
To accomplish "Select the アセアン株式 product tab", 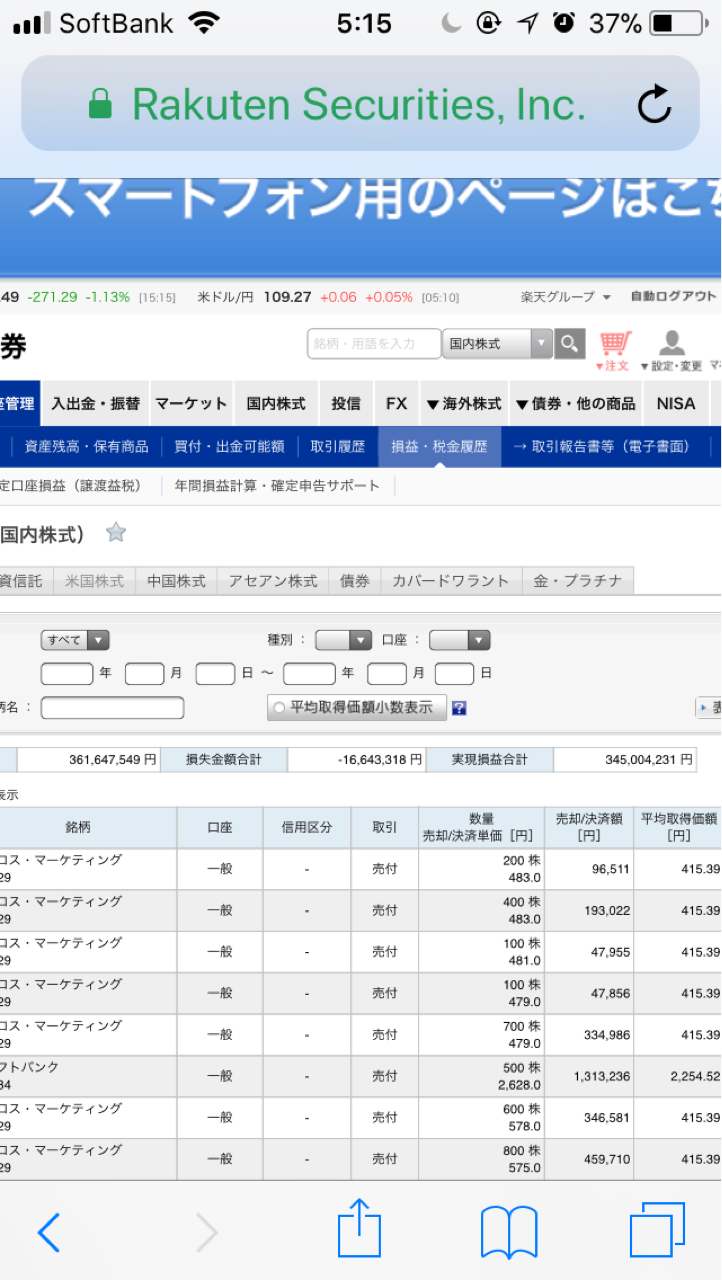I will coord(273,581).
